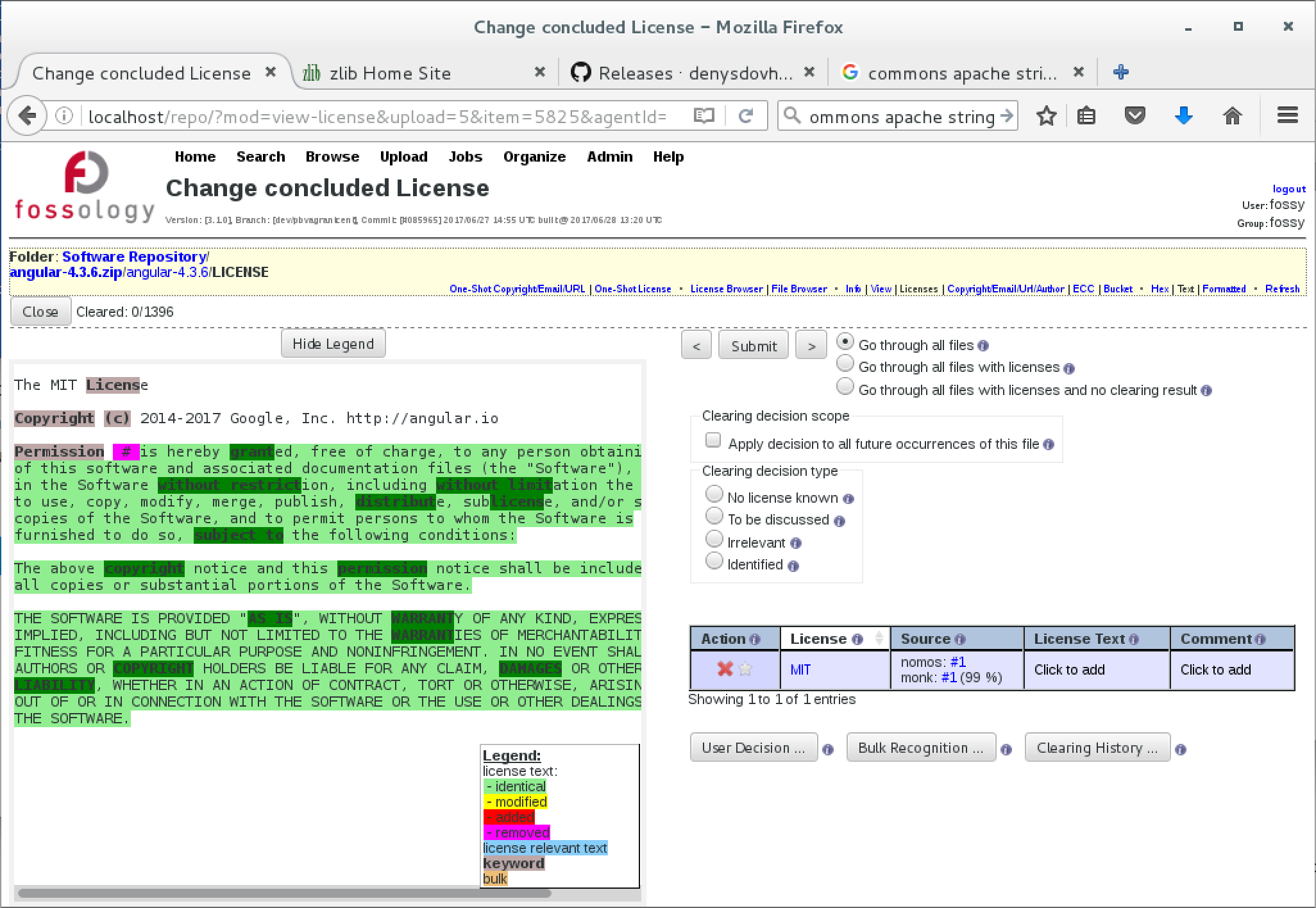Select 'Go through all files with licenses' option
The image size is (1316, 908).
pyautogui.click(x=845, y=366)
